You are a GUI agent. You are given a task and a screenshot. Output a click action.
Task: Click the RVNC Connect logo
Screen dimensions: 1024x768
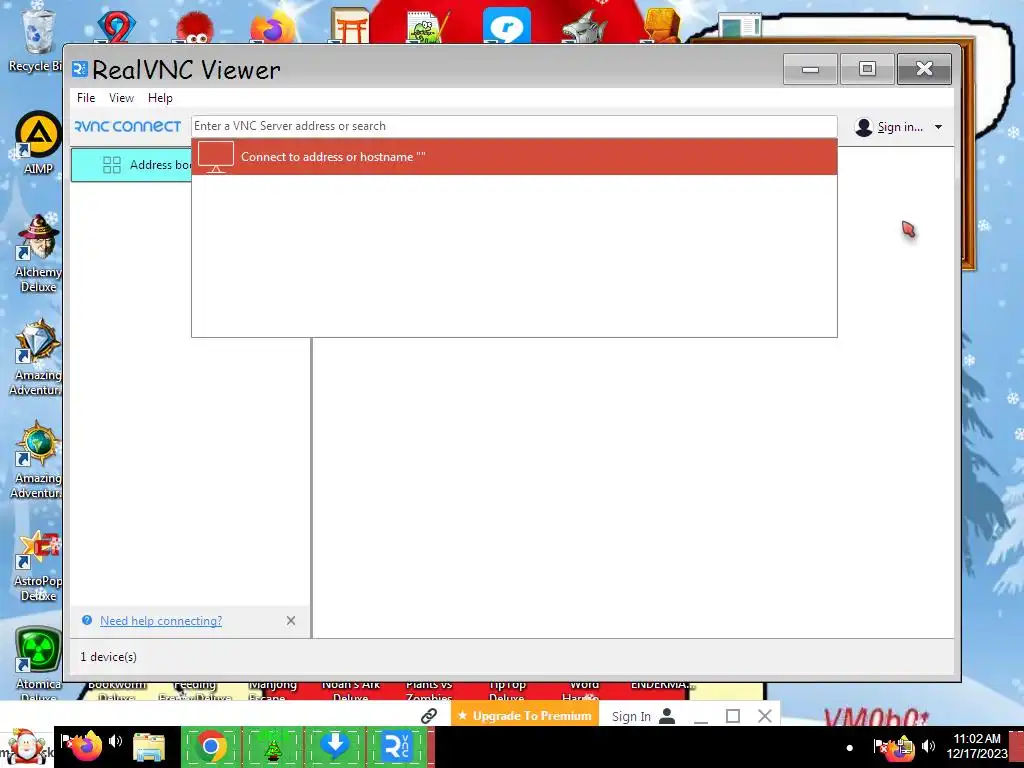click(x=128, y=126)
